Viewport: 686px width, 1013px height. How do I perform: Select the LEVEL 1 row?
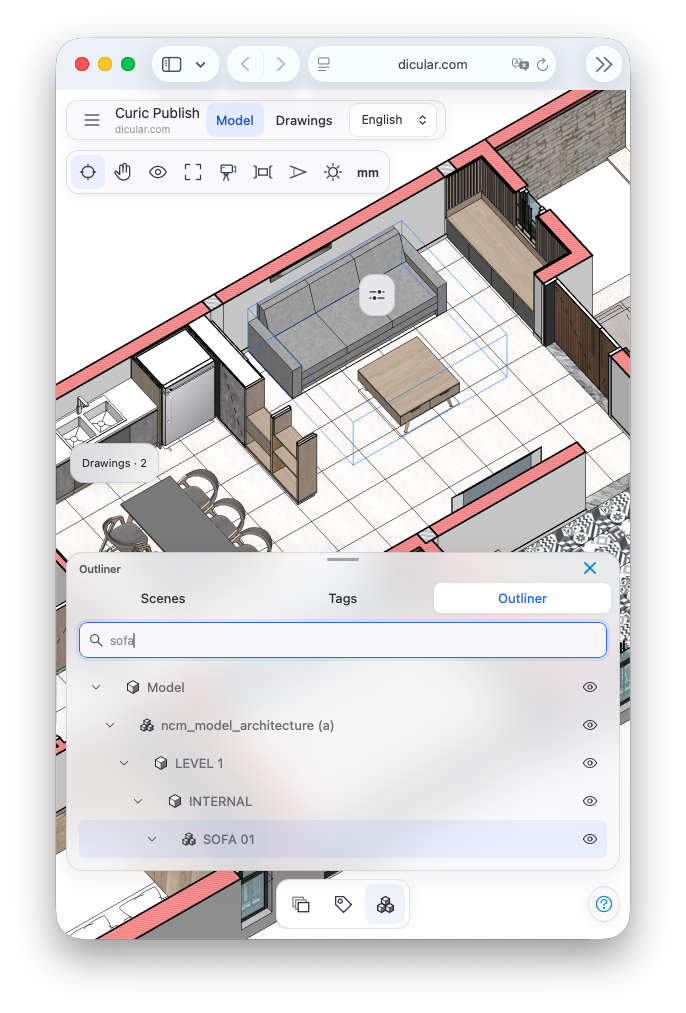pyautogui.click(x=343, y=763)
